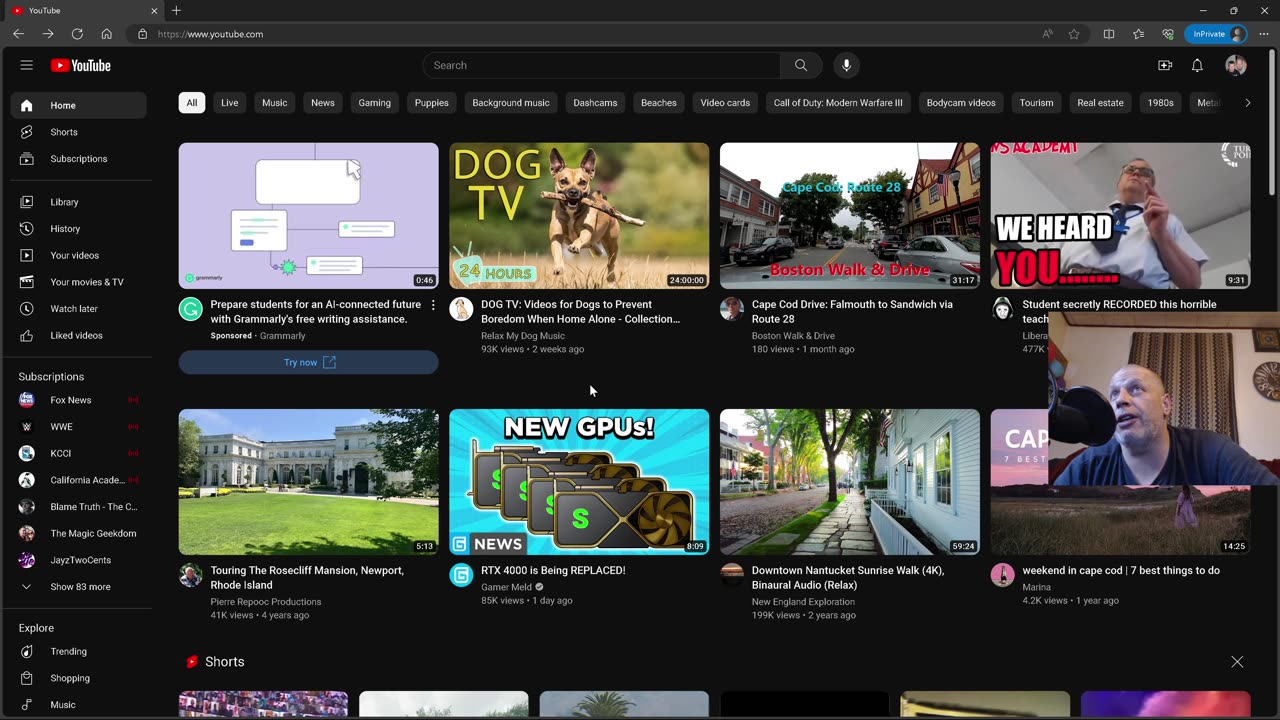Open Subscriptions in sidebar

[79, 159]
